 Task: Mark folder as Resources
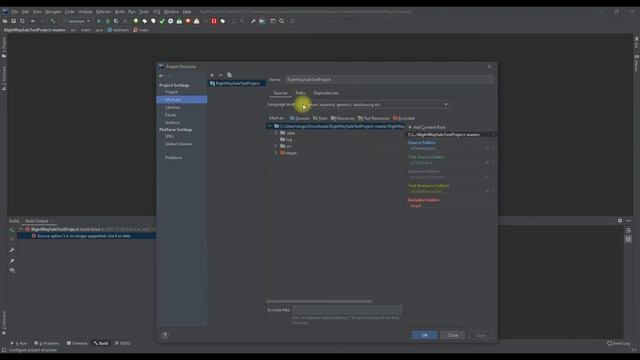[342, 118]
